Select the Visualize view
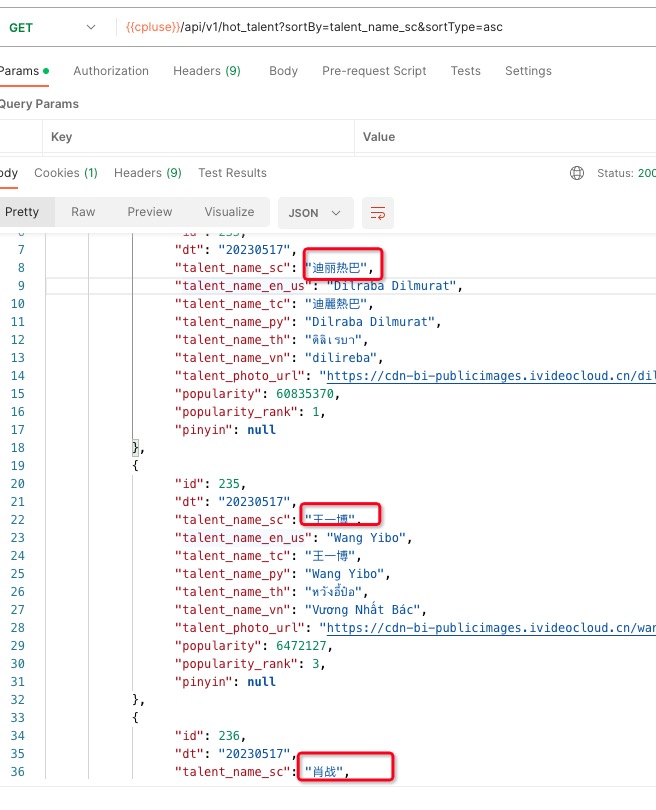656x810 pixels. [x=229, y=212]
